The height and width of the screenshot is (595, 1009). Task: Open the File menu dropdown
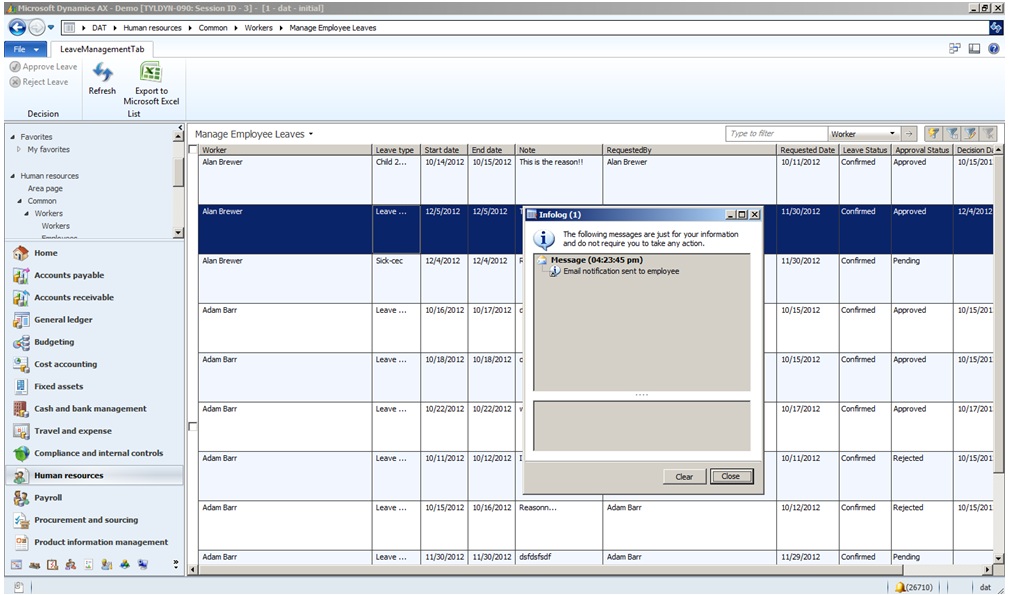point(26,49)
